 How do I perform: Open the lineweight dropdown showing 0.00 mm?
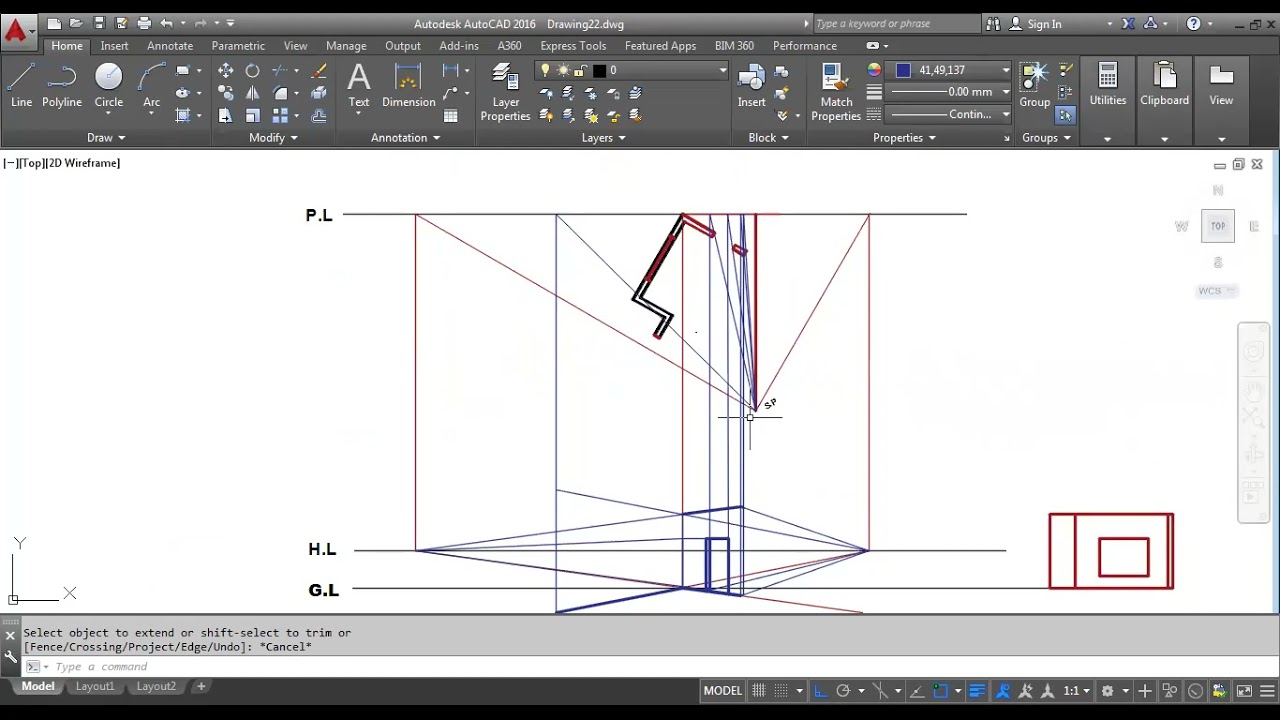[950, 92]
